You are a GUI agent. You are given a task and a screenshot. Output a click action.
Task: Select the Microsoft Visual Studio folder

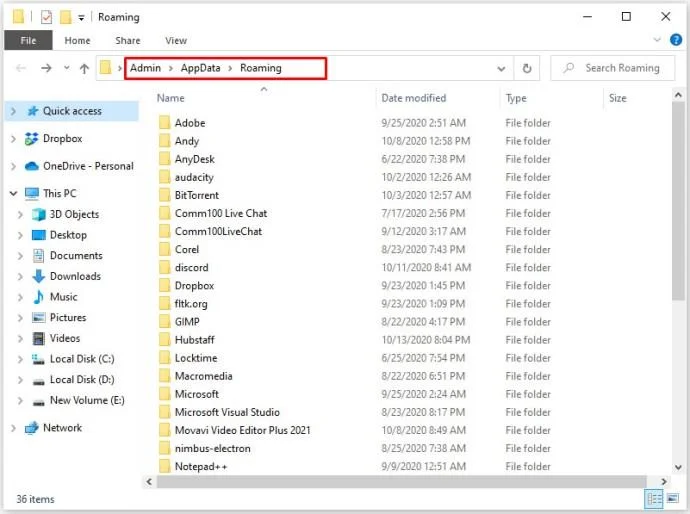227,412
